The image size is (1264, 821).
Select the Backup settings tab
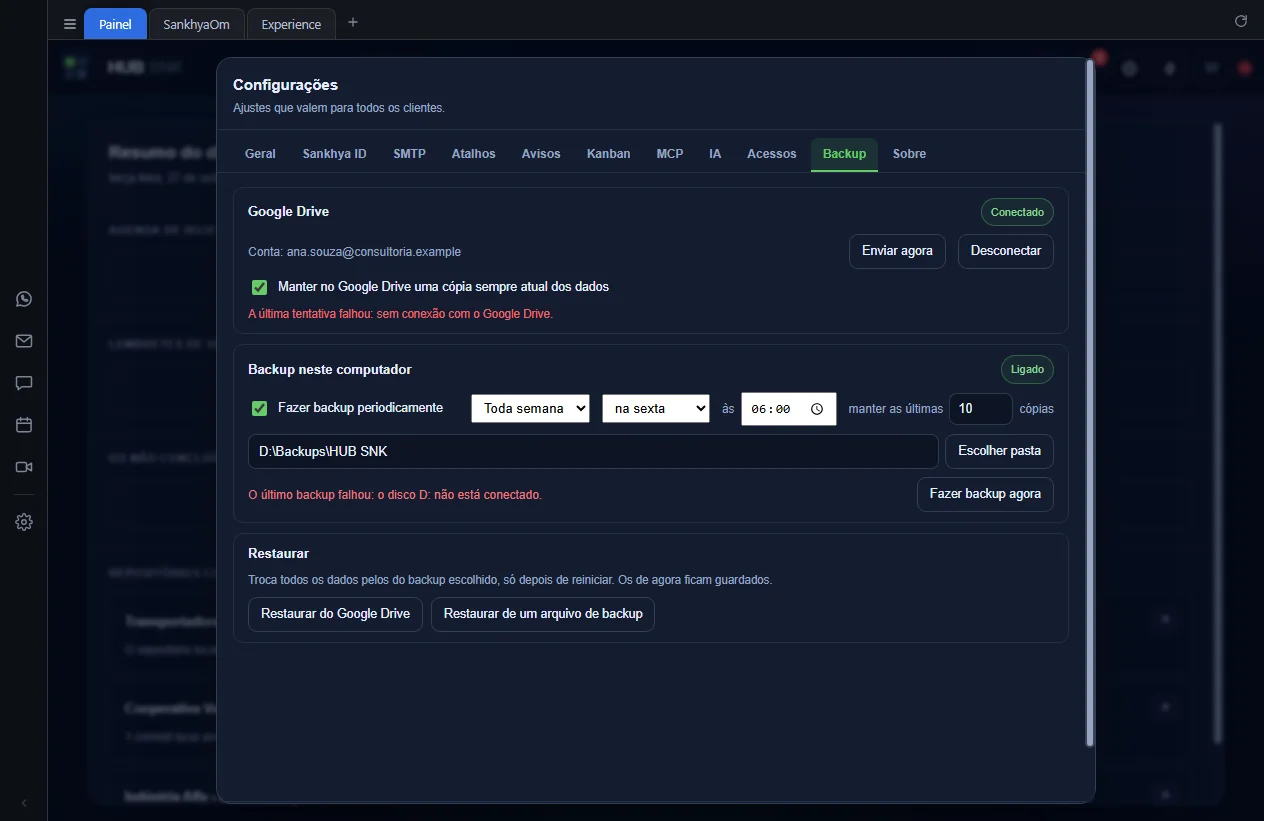[x=845, y=154]
